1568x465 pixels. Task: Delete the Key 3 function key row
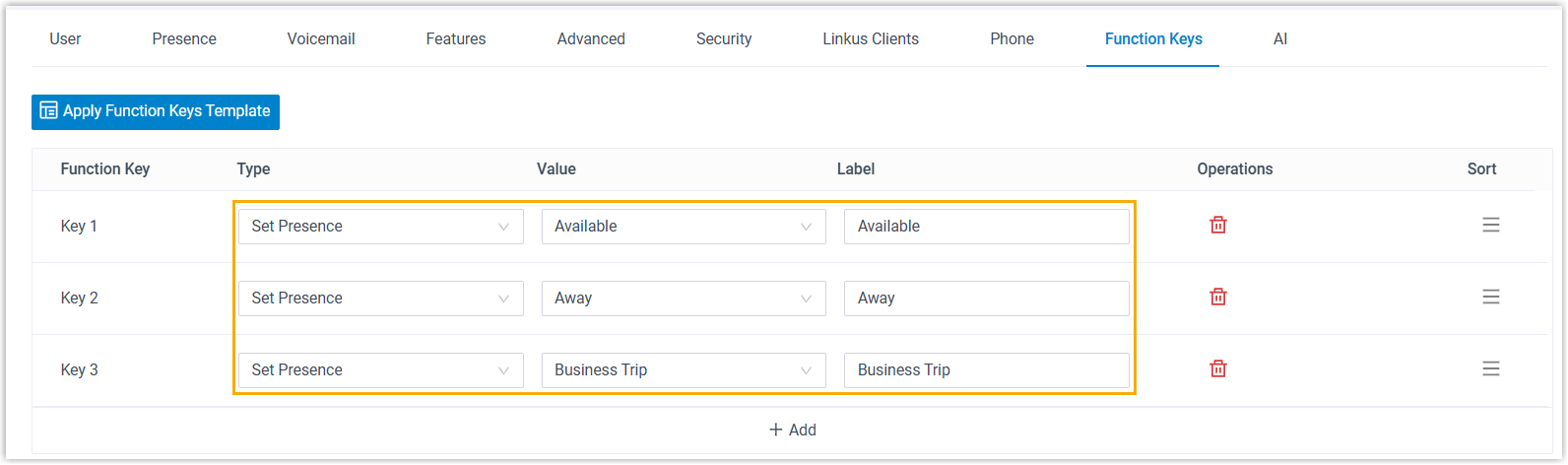point(1218,368)
